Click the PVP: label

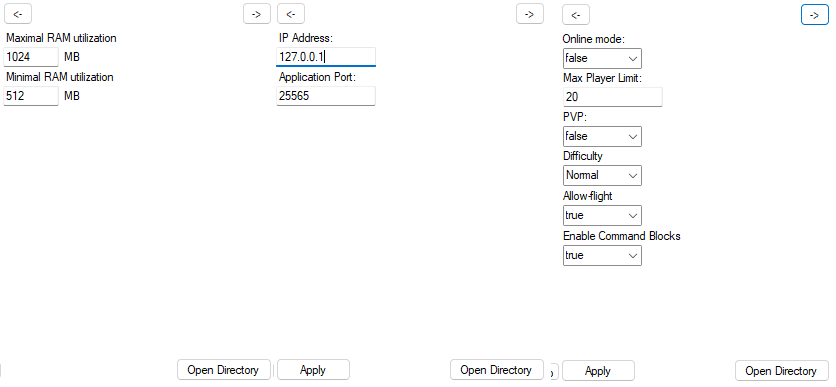[x=575, y=118]
